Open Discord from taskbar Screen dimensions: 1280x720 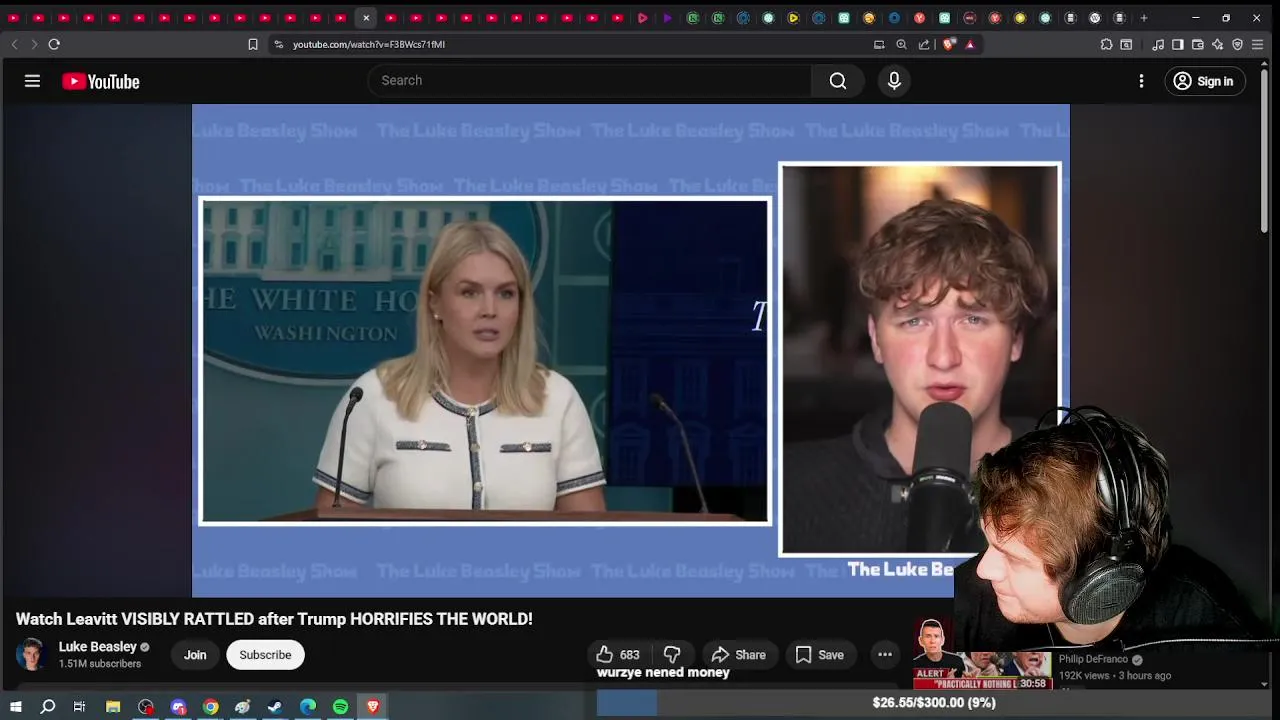pos(178,707)
